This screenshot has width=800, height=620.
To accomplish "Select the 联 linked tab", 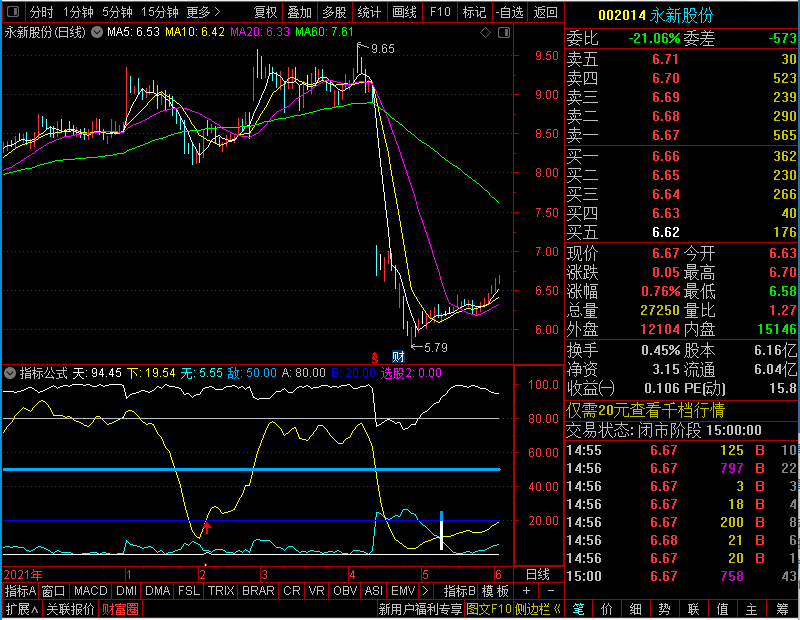I will 693,609.
